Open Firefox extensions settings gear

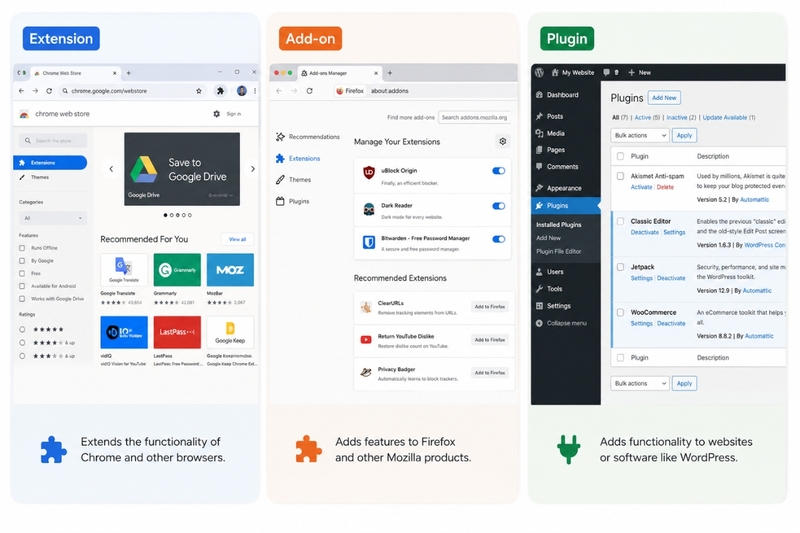pyautogui.click(x=503, y=141)
